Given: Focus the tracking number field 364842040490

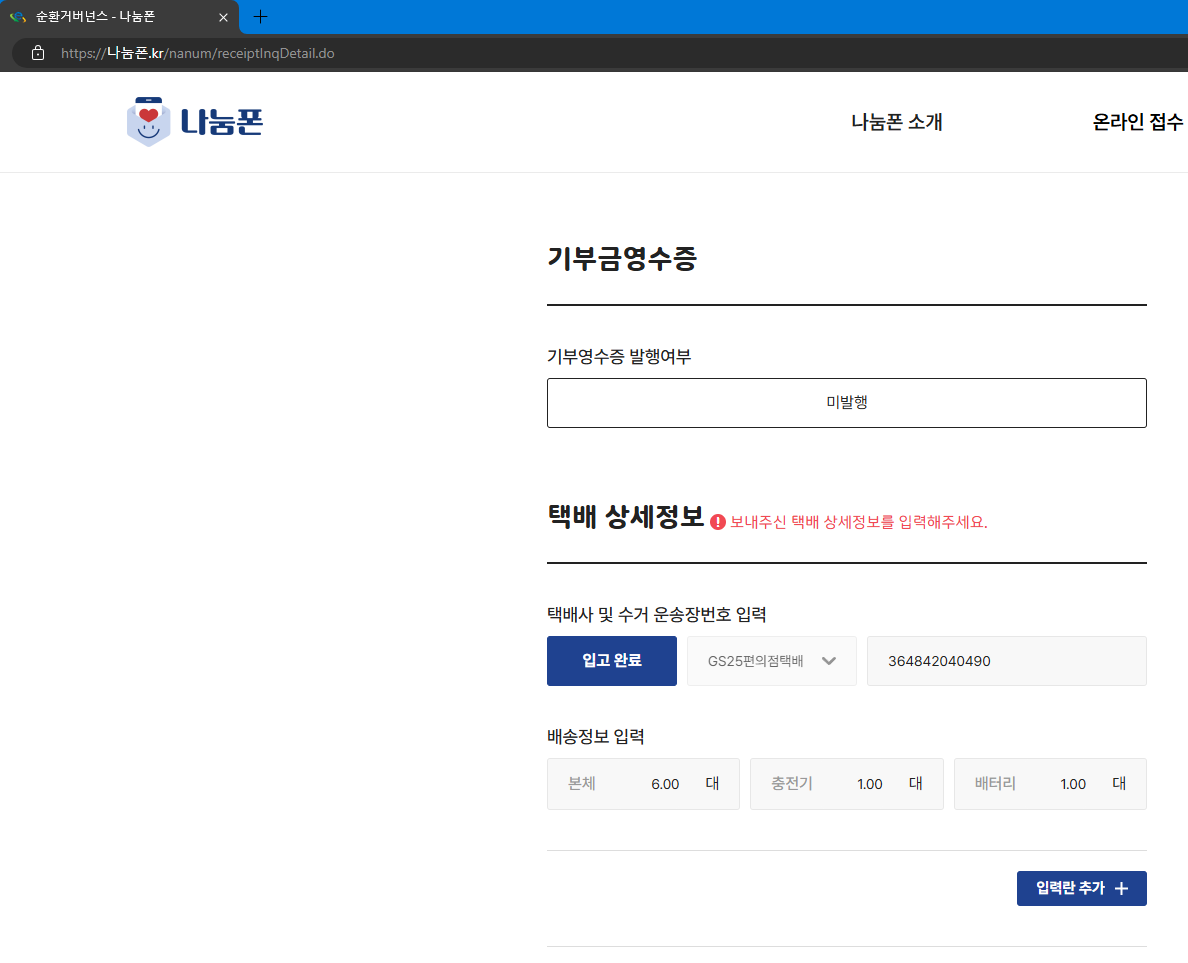Looking at the screenshot, I should [x=1006, y=661].
